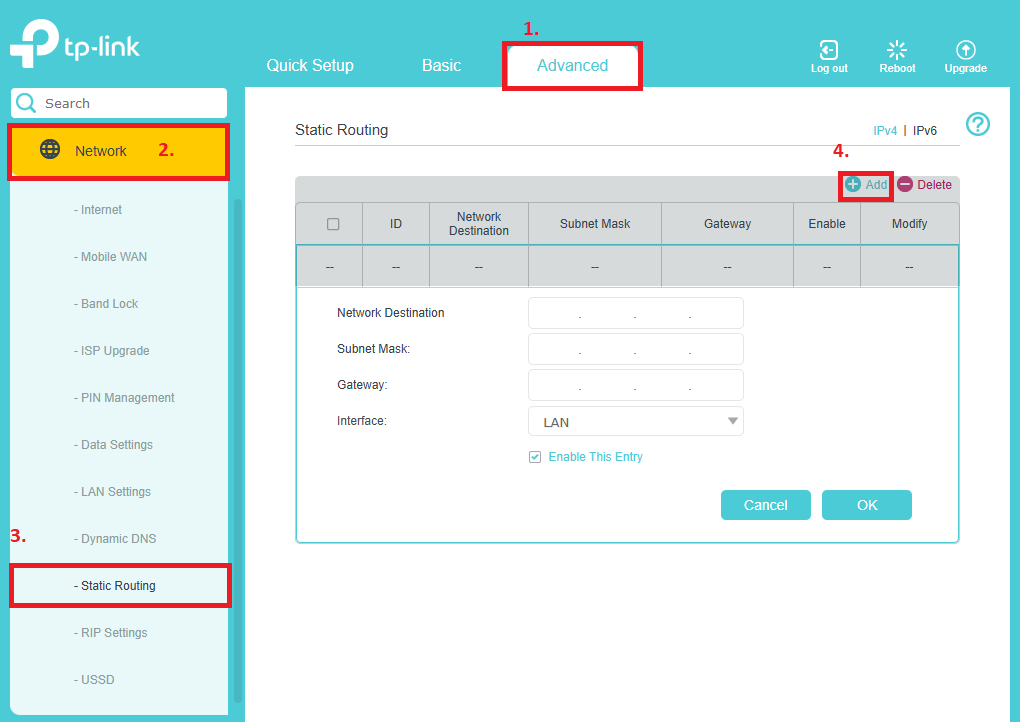The height and width of the screenshot is (722, 1020).
Task: Open the Quick Setup tab
Action: pyautogui.click(x=310, y=66)
